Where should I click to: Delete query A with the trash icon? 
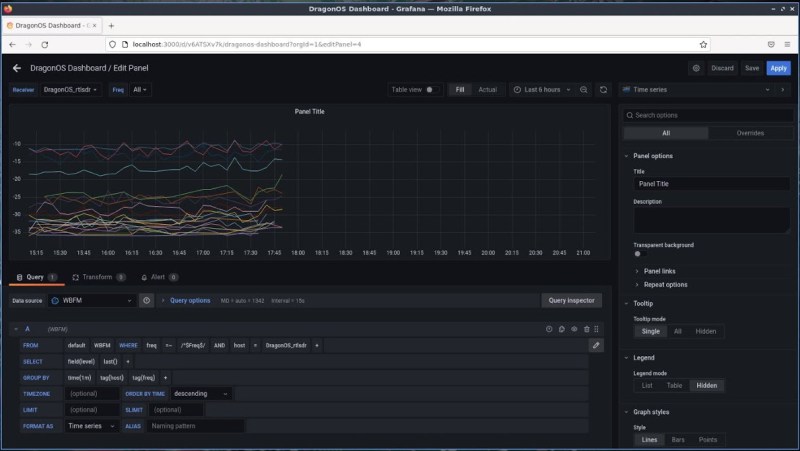pos(586,328)
